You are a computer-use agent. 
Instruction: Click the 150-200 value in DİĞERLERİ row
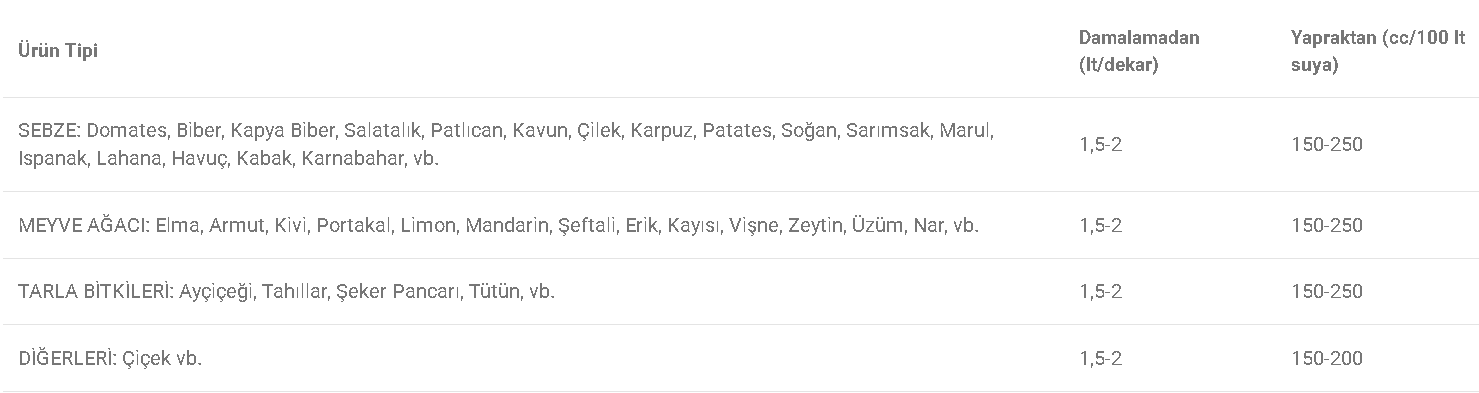(x=1327, y=358)
